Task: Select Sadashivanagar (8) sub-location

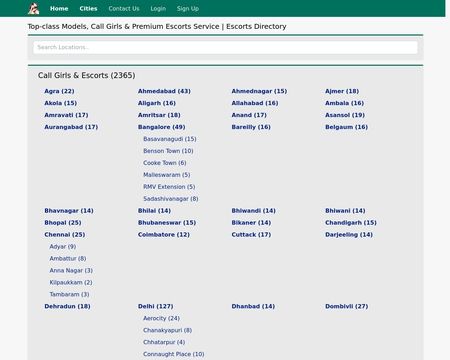Action: click(x=171, y=199)
